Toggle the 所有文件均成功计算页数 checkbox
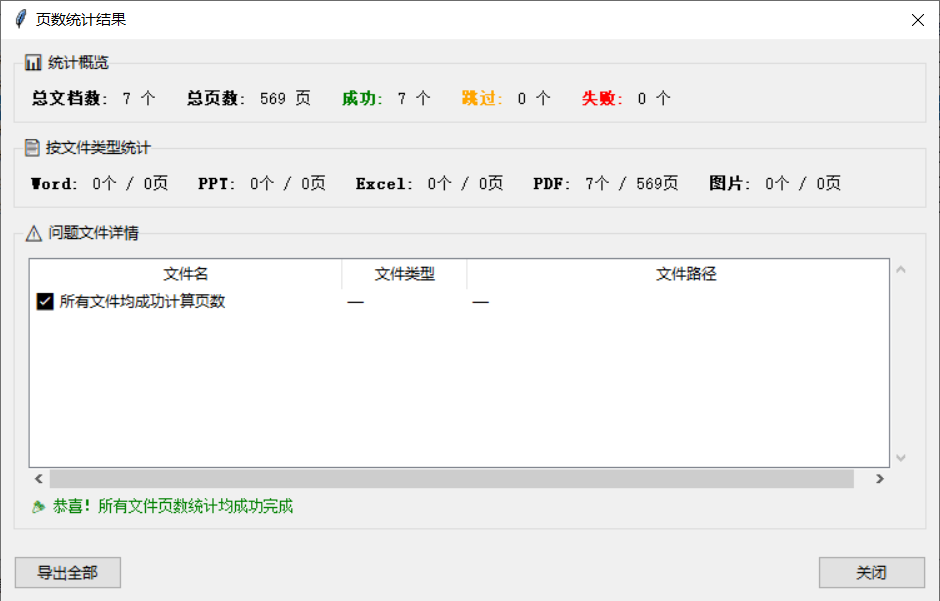 click(45, 301)
